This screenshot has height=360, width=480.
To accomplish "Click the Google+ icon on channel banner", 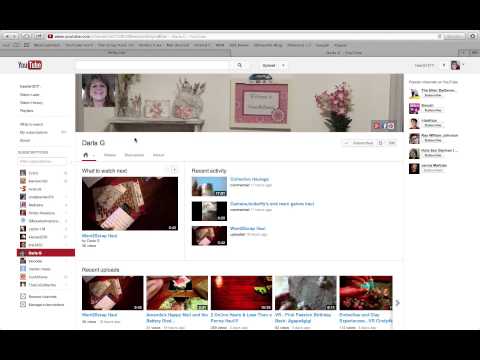I will click(x=377, y=125).
